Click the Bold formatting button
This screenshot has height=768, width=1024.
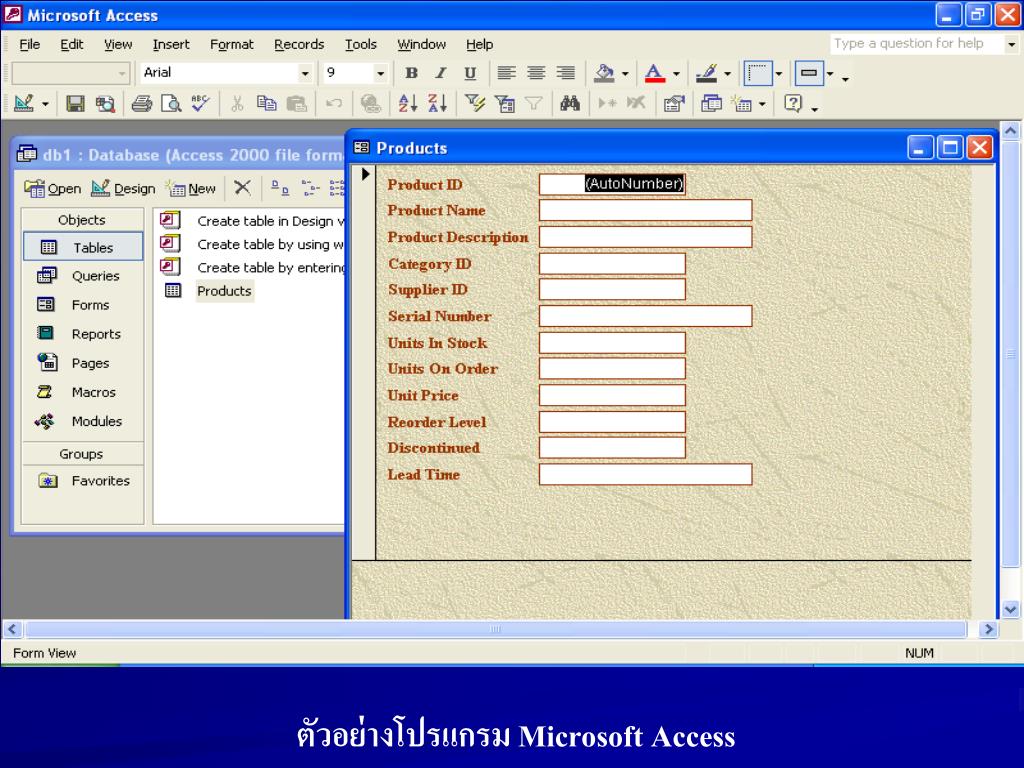click(x=411, y=73)
